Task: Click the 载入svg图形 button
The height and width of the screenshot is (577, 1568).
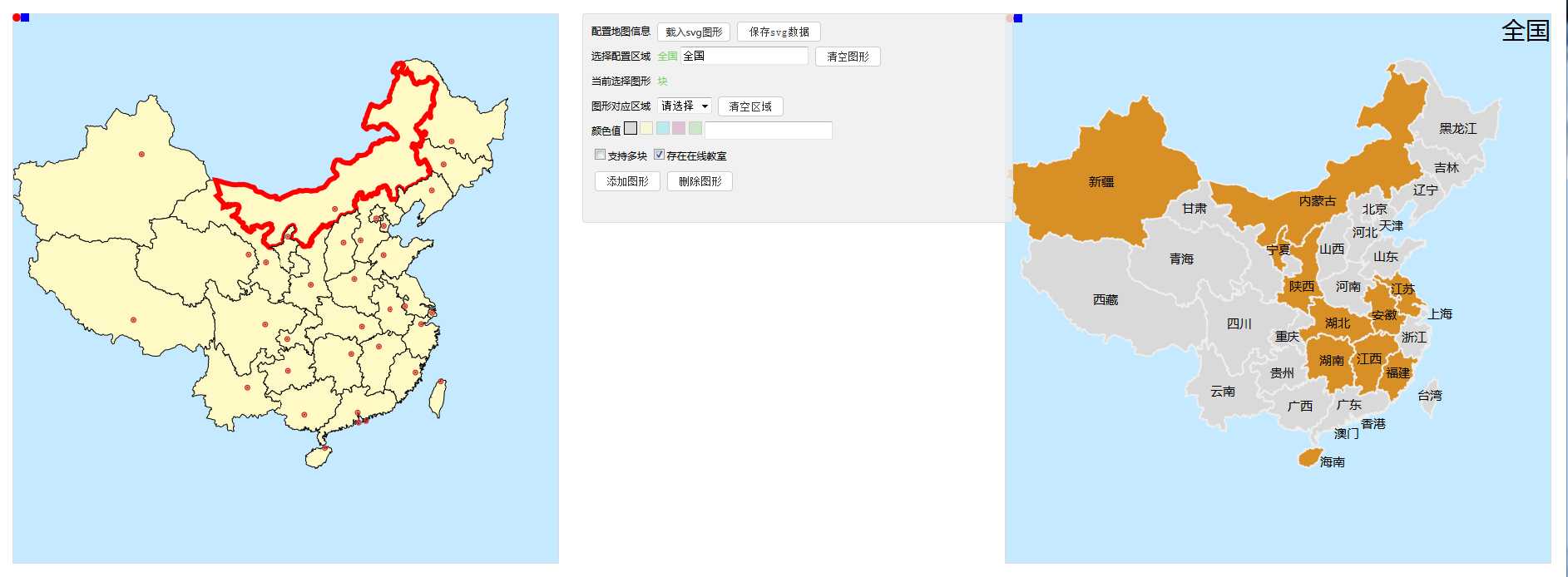Action: point(693,32)
